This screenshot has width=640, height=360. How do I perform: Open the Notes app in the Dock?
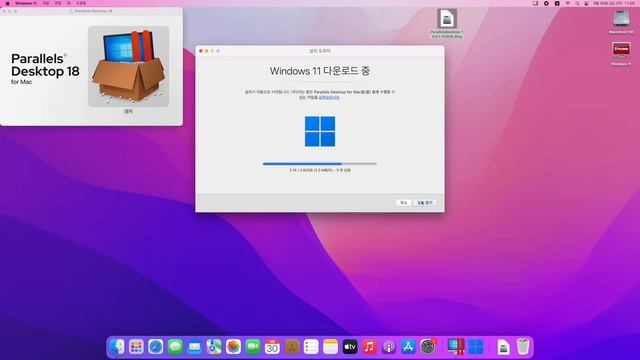331,347
